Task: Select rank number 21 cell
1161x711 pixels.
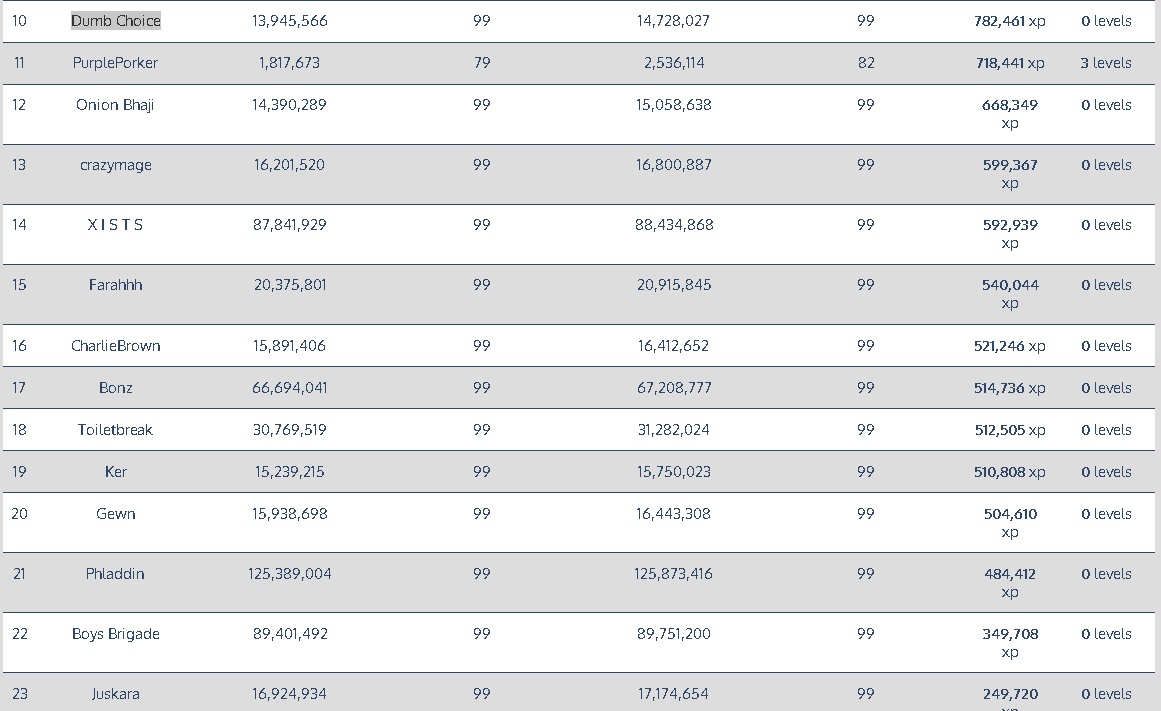Action: click(x=19, y=574)
